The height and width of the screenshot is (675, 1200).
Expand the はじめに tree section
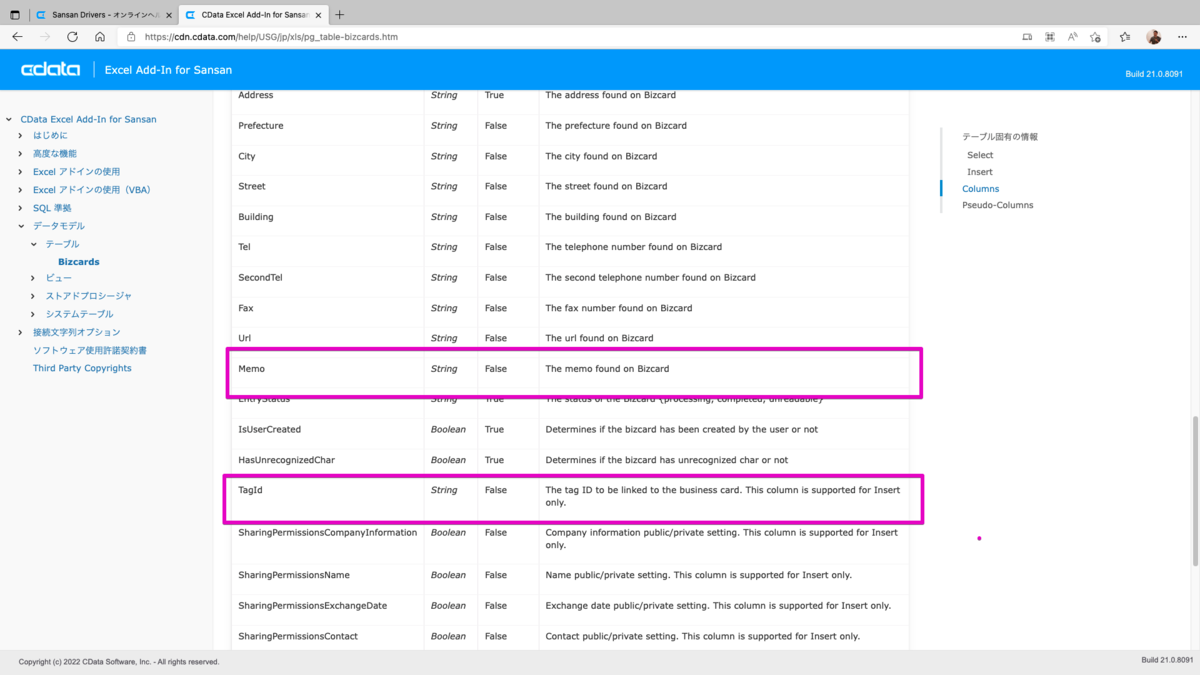(x=21, y=135)
